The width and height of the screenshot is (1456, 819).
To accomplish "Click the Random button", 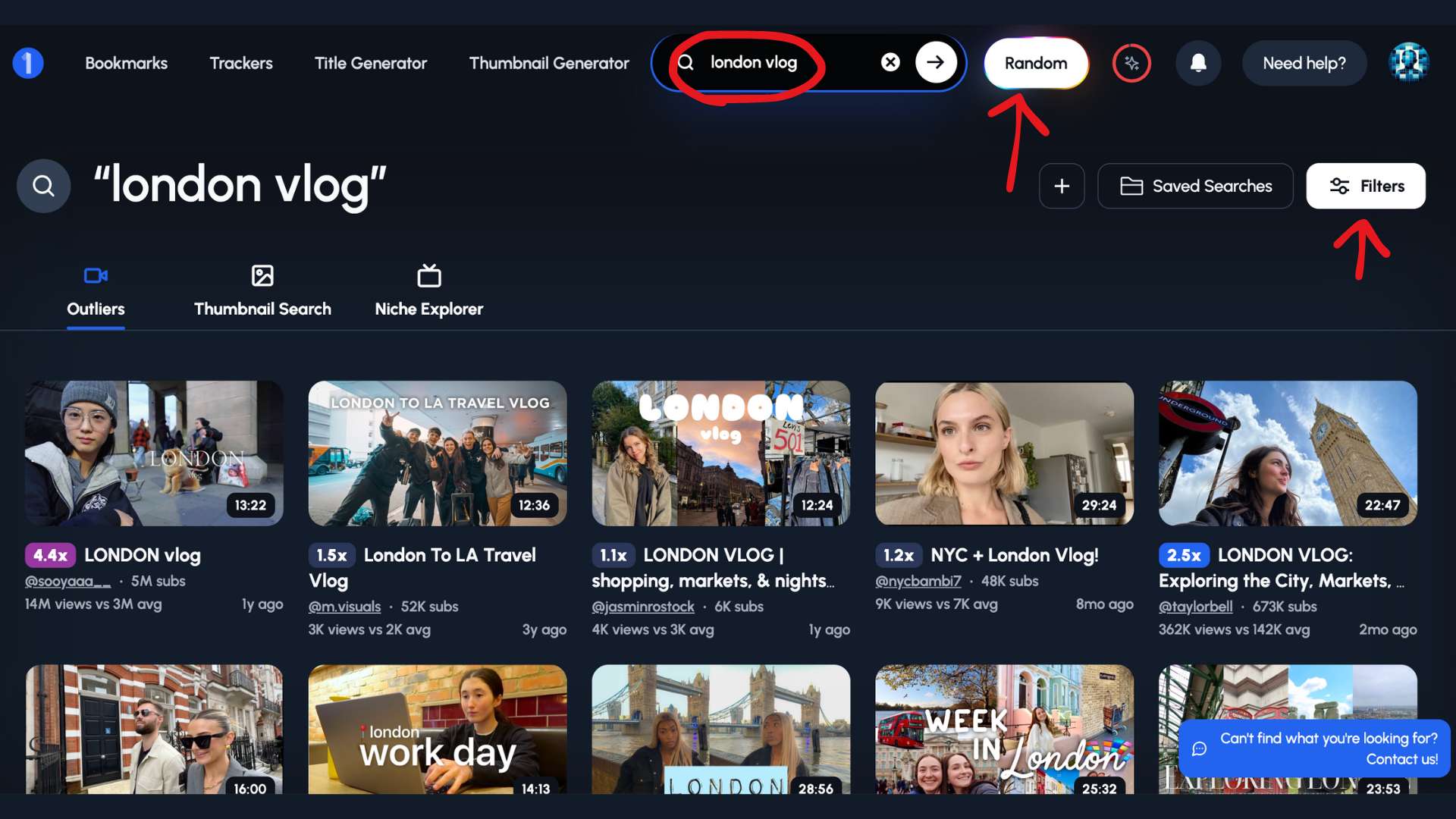I will [1035, 63].
